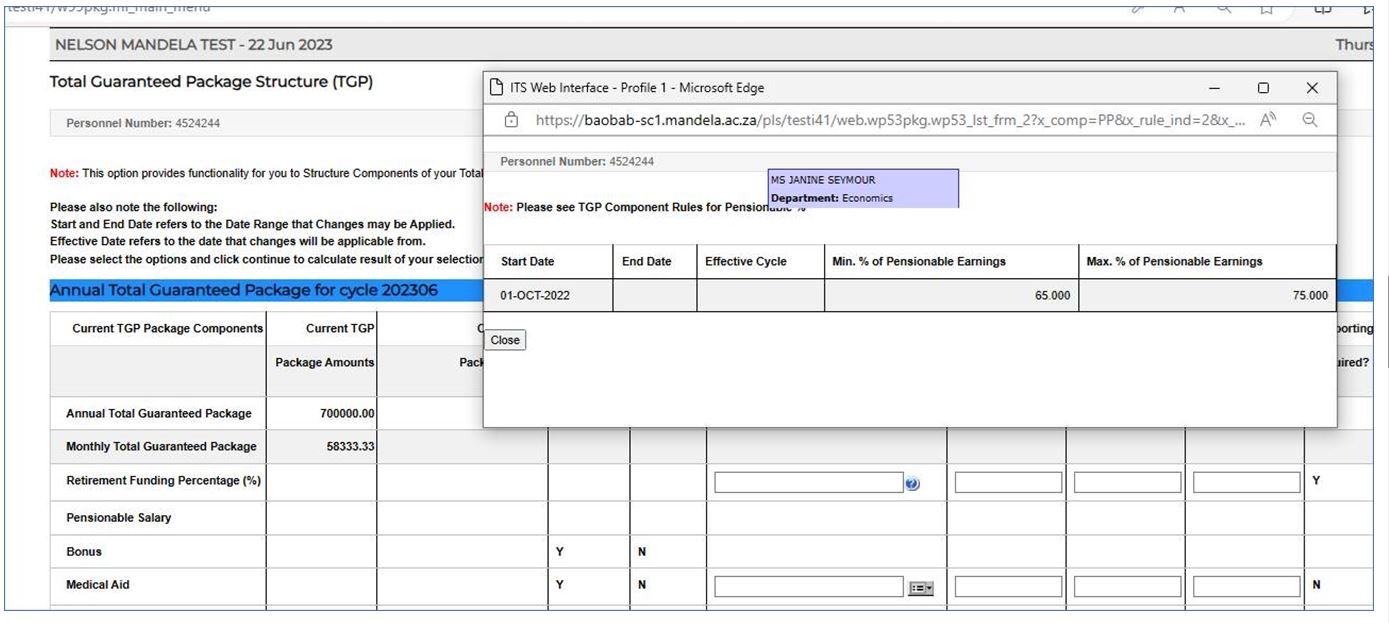Click fourth input box in Retirement Funding row
The image size is (1389, 623).
[1246, 483]
